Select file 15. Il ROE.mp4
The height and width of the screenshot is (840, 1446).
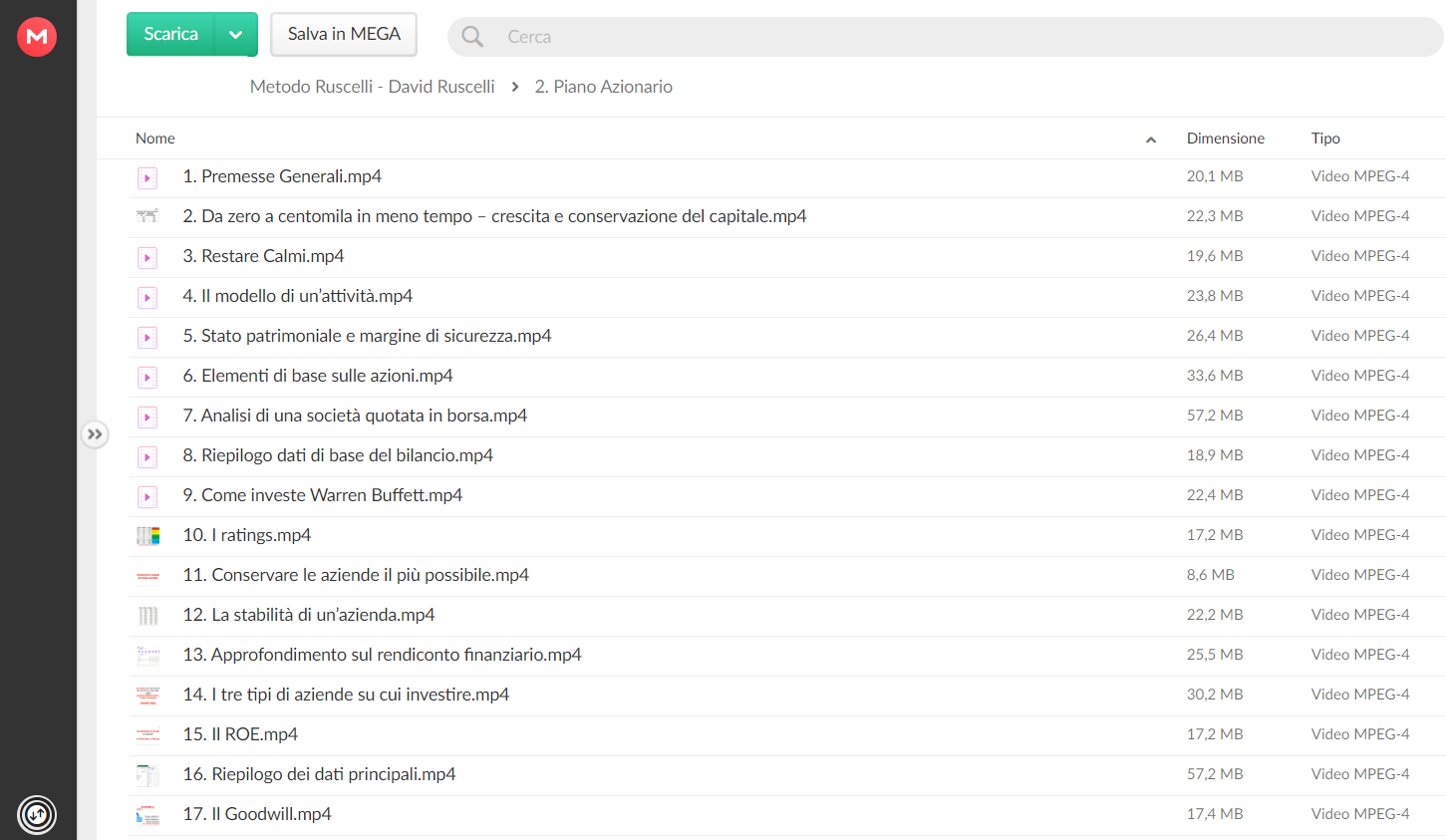point(787,735)
